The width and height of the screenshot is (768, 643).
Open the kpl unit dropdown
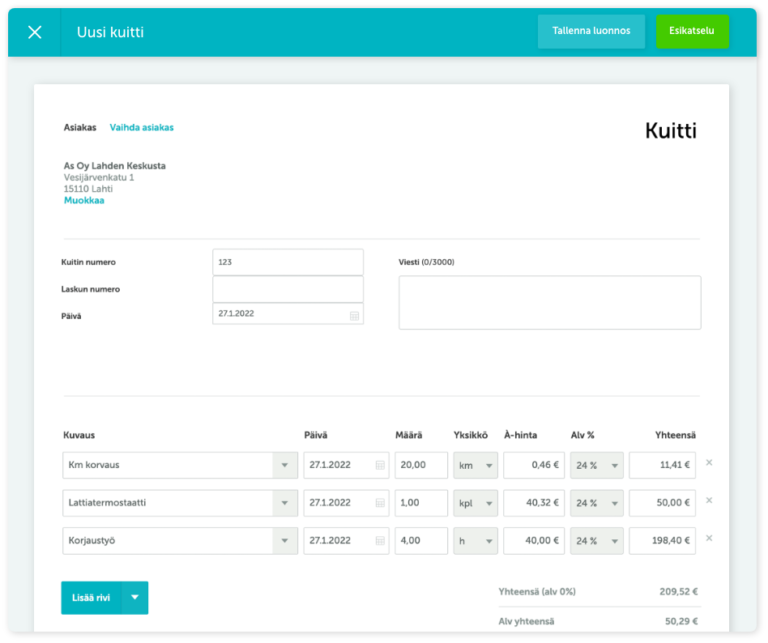pyautogui.click(x=476, y=503)
